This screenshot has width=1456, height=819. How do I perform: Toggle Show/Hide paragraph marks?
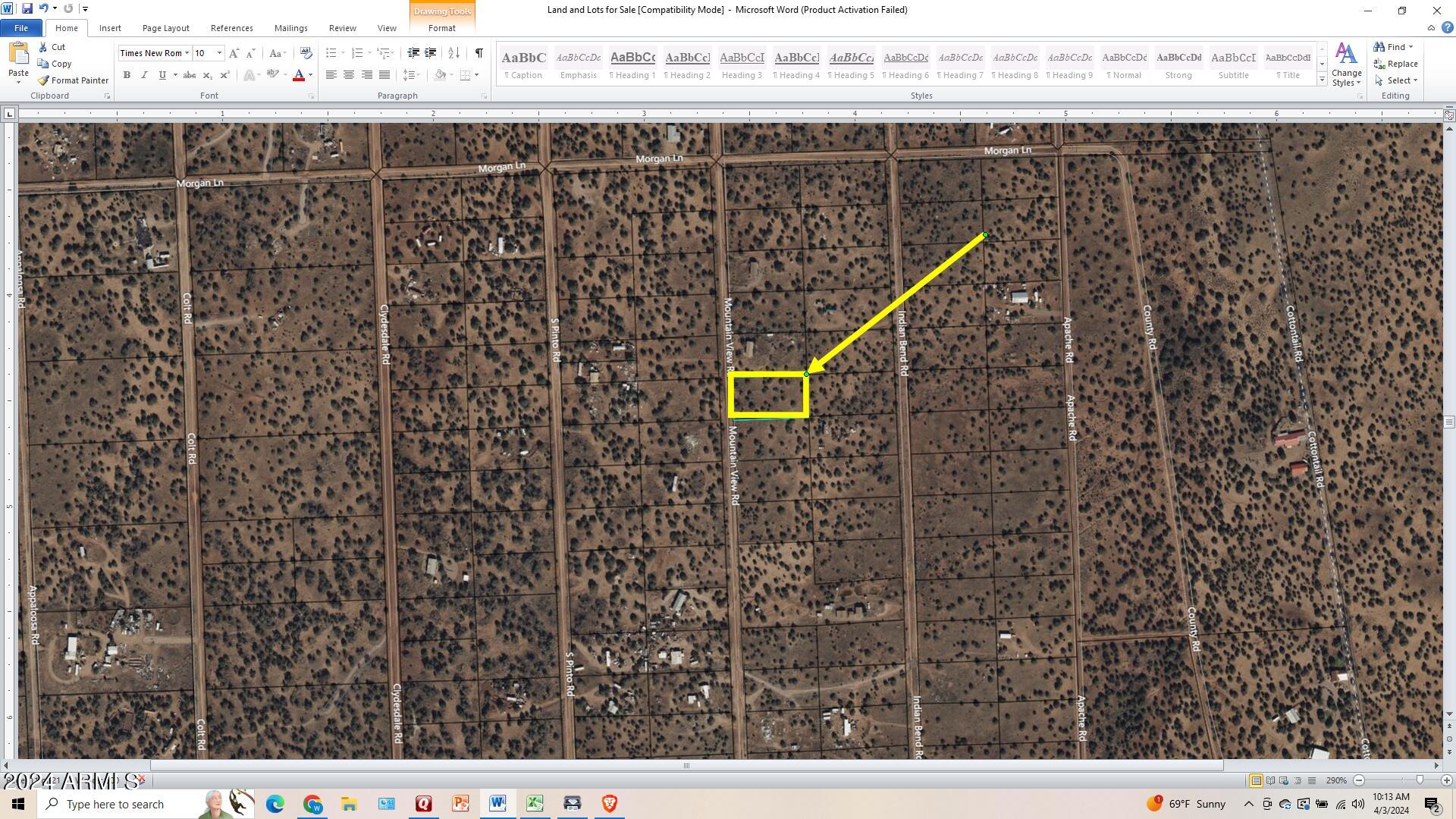point(479,53)
